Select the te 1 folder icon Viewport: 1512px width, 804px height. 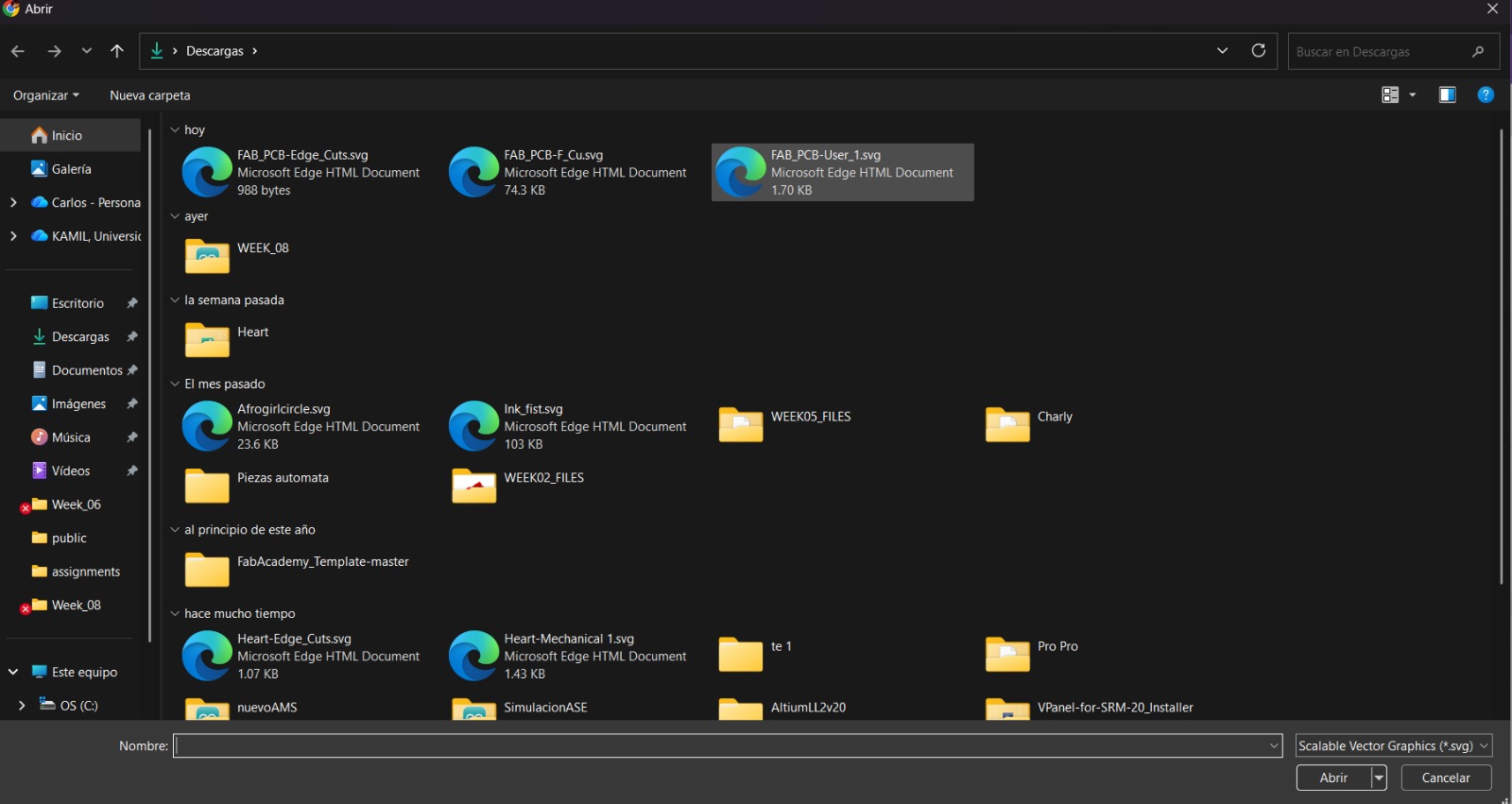click(x=741, y=654)
